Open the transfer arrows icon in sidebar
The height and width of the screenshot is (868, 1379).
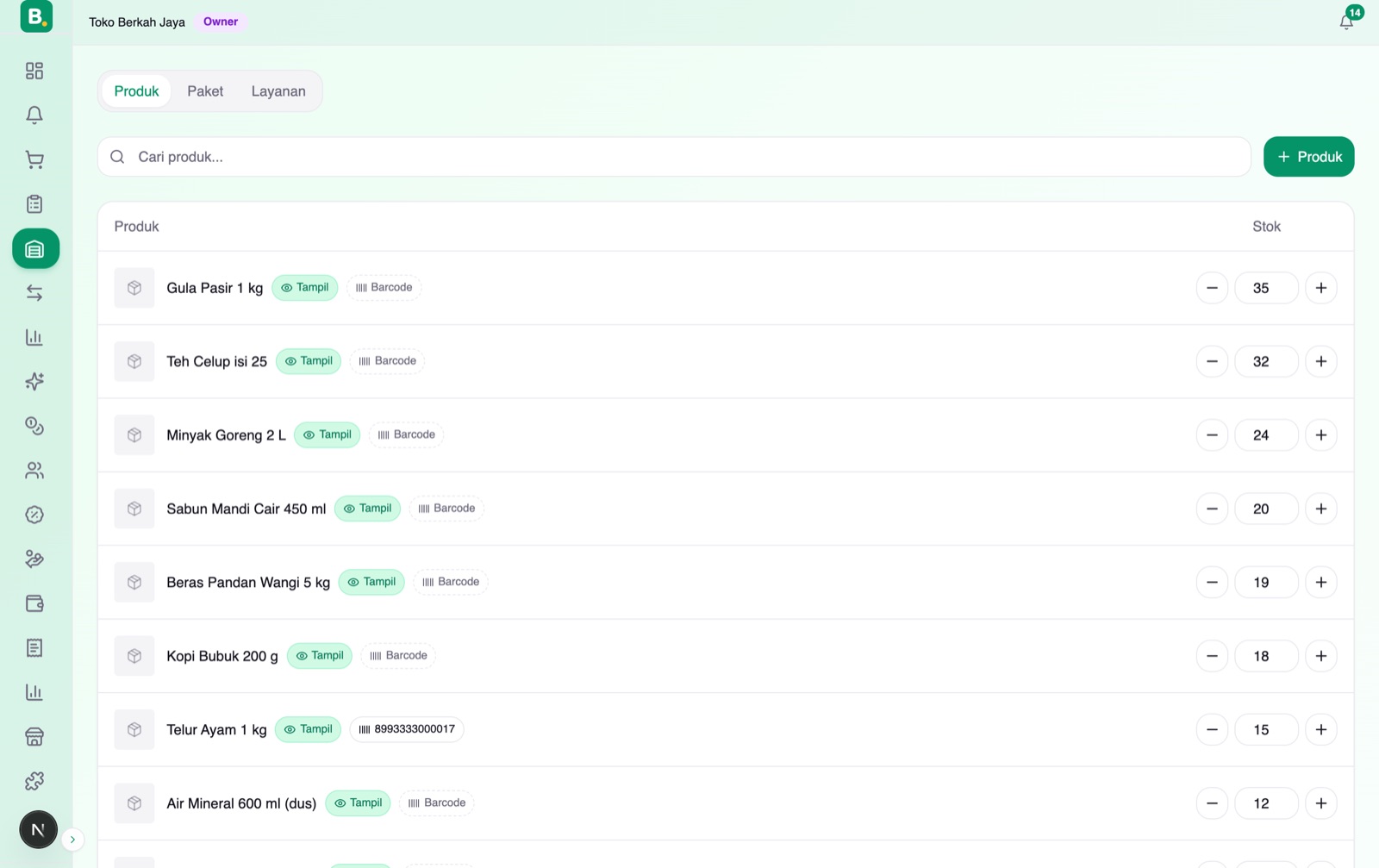pos(34,293)
